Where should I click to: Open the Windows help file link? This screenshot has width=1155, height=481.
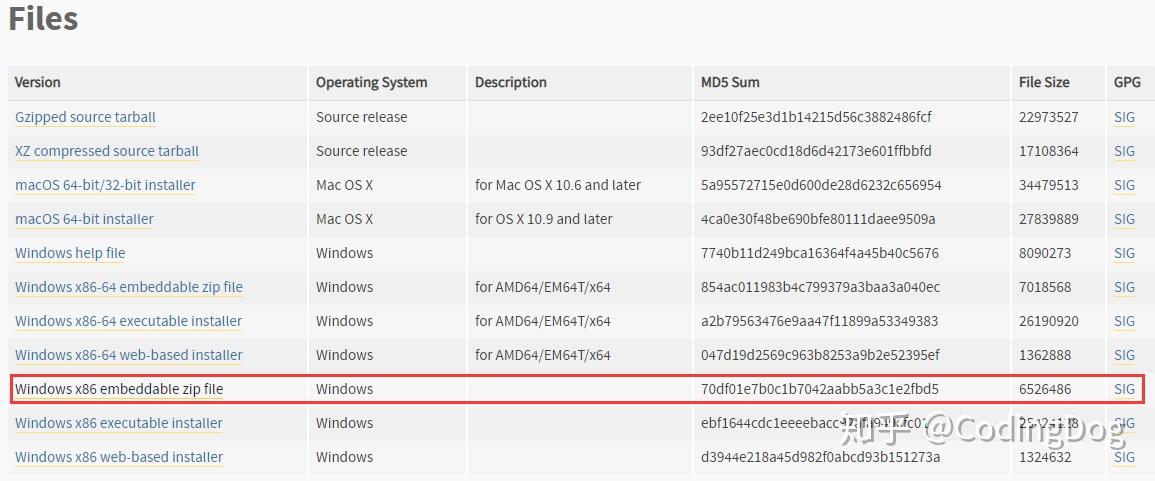click(x=70, y=253)
